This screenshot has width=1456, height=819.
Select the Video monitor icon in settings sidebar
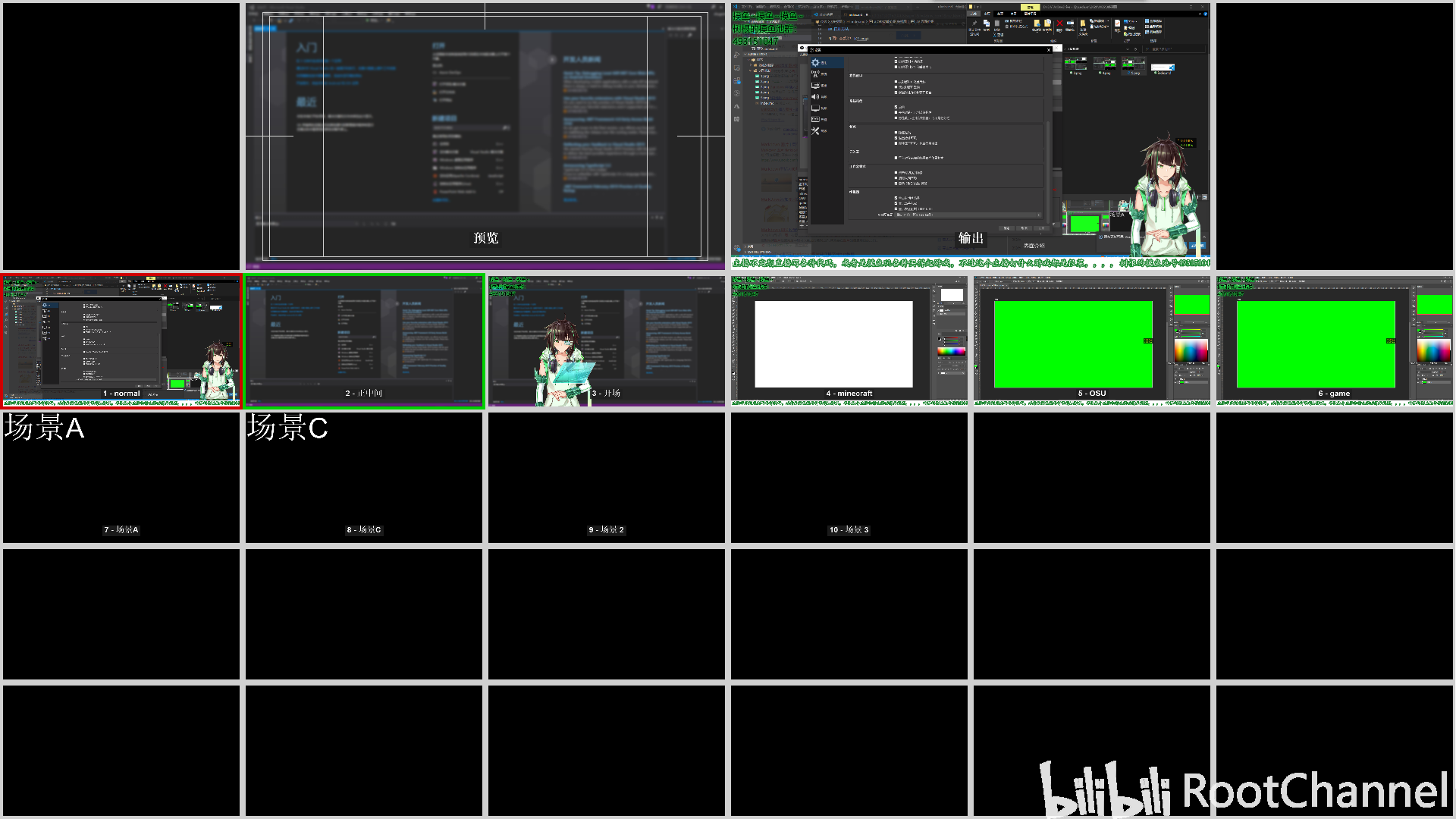[815, 108]
